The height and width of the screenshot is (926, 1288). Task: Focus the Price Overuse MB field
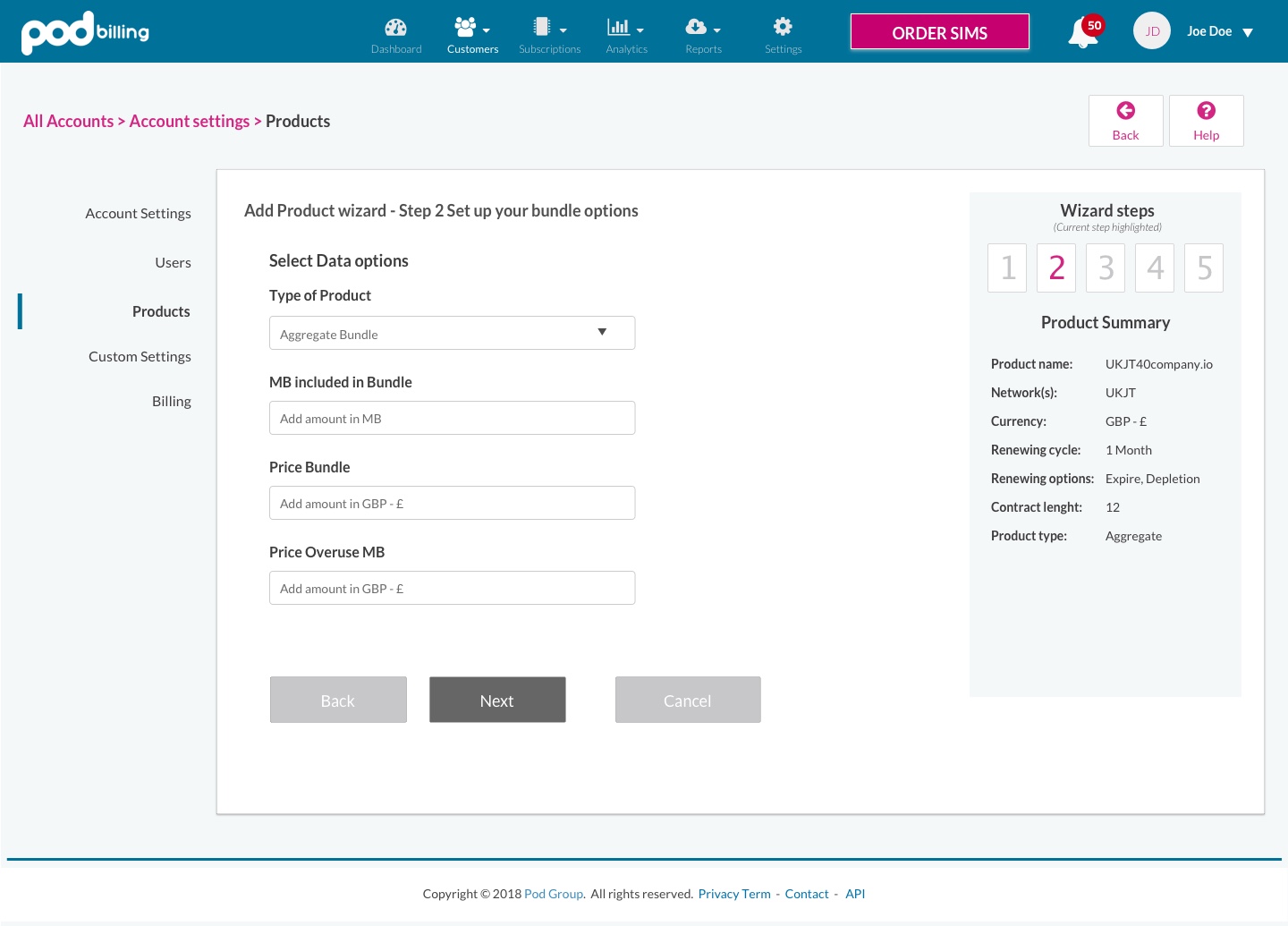tap(452, 588)
